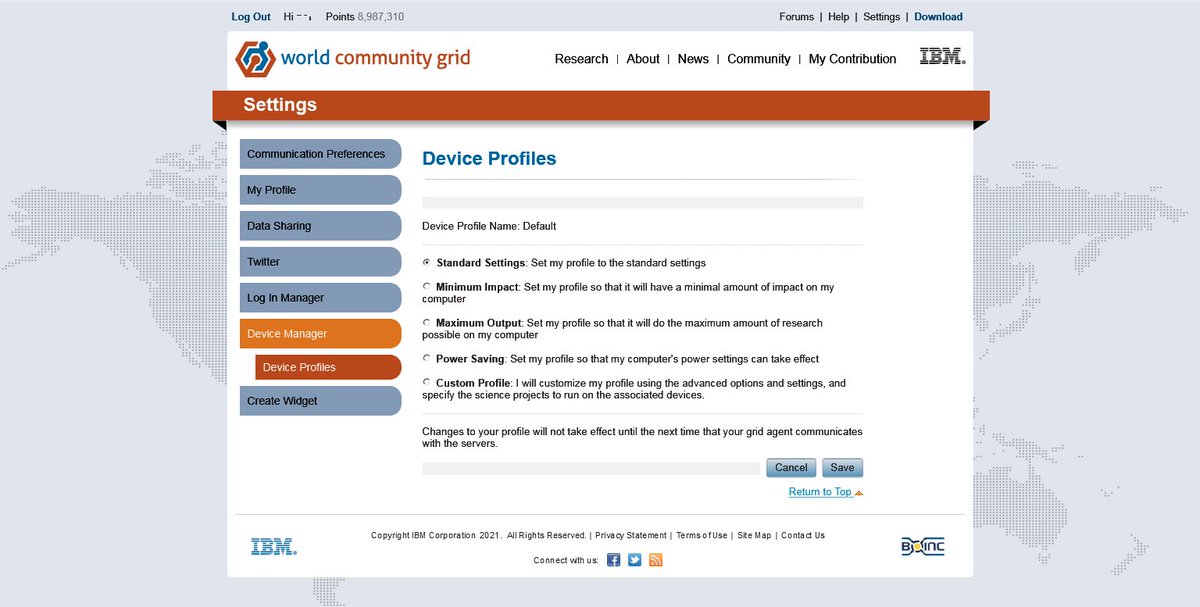Select Device Profiles sub-item
This screenshot has width=1200, height=607.
click(x=328, y=367)
